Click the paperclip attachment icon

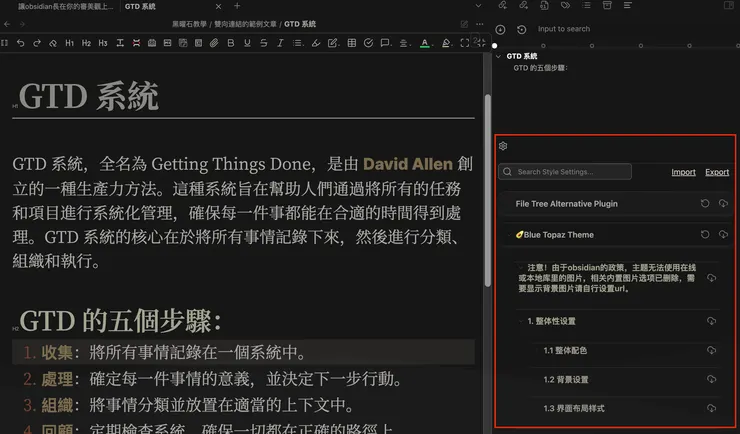[x=214, y=43]
